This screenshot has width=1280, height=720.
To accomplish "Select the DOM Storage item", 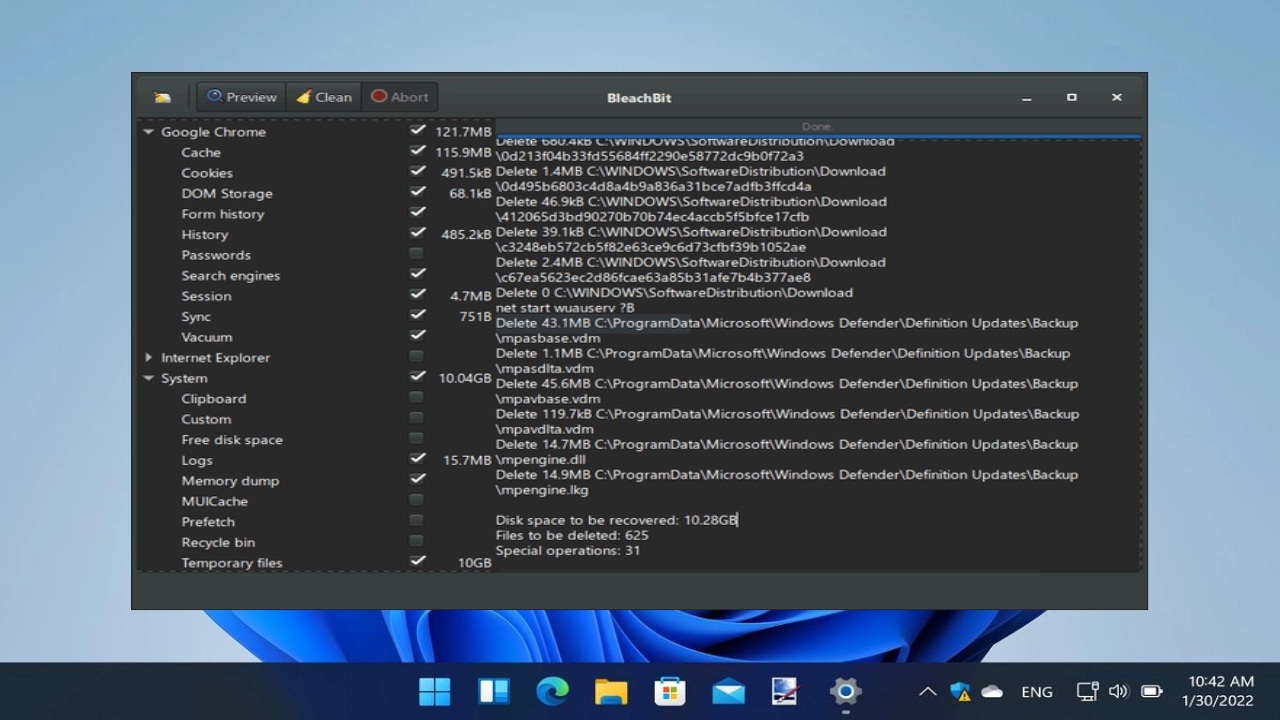I will (227, 193).
